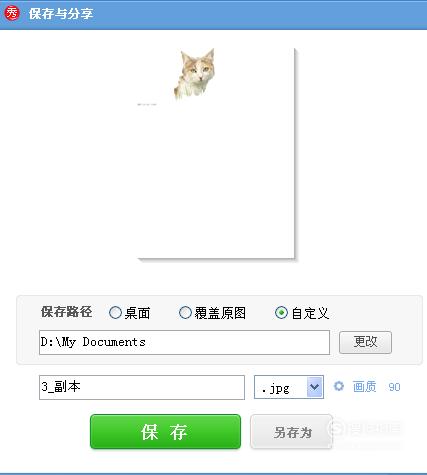The image size is (427, 475).
Task: Click the red 秀 logo in title bar
Action: click(12, 13)
